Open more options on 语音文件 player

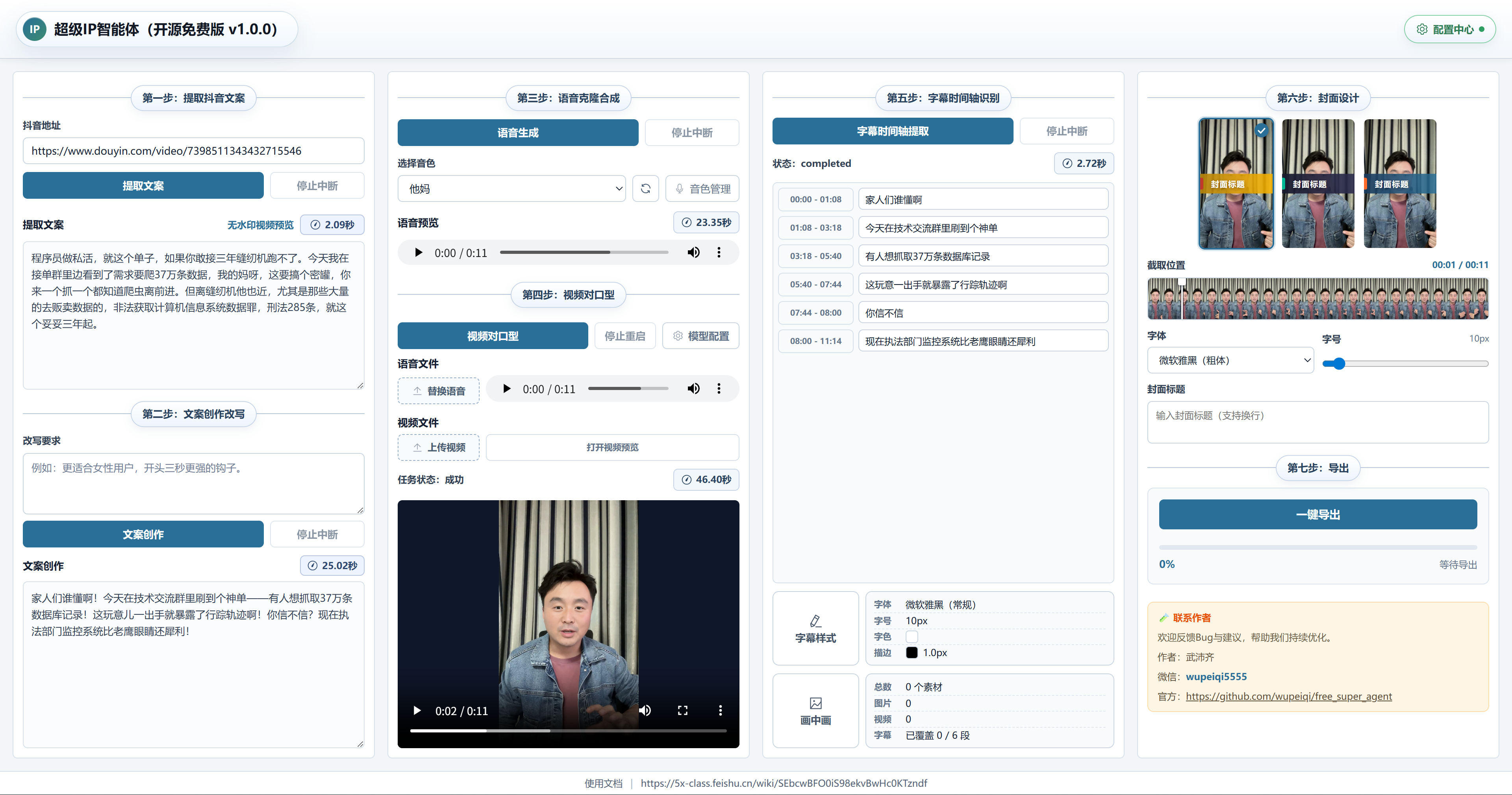click(x=719, y=389)
